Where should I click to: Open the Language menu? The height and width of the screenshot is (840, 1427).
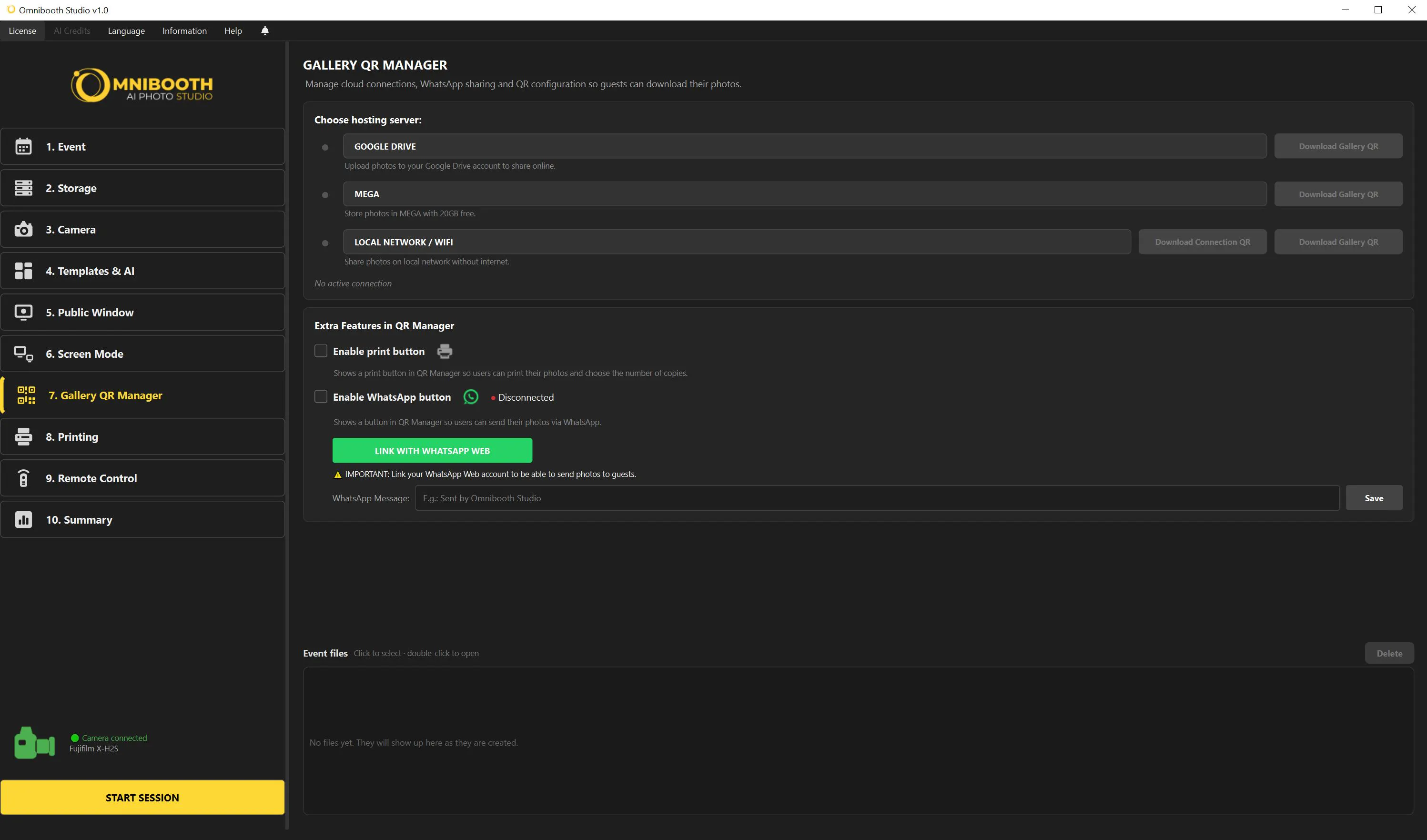coord(126,30)
